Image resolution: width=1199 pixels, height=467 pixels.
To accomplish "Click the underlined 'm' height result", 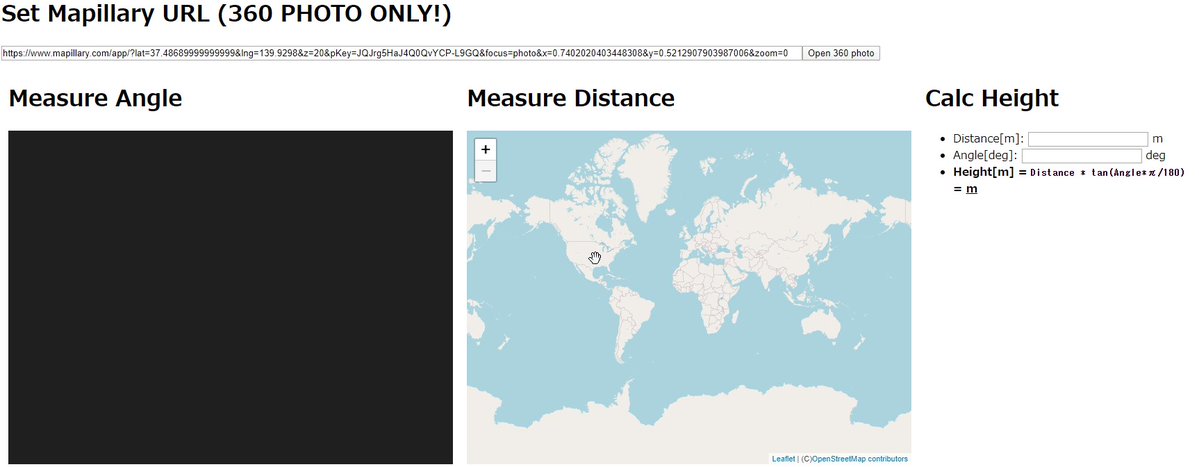I will click(971, 189).
